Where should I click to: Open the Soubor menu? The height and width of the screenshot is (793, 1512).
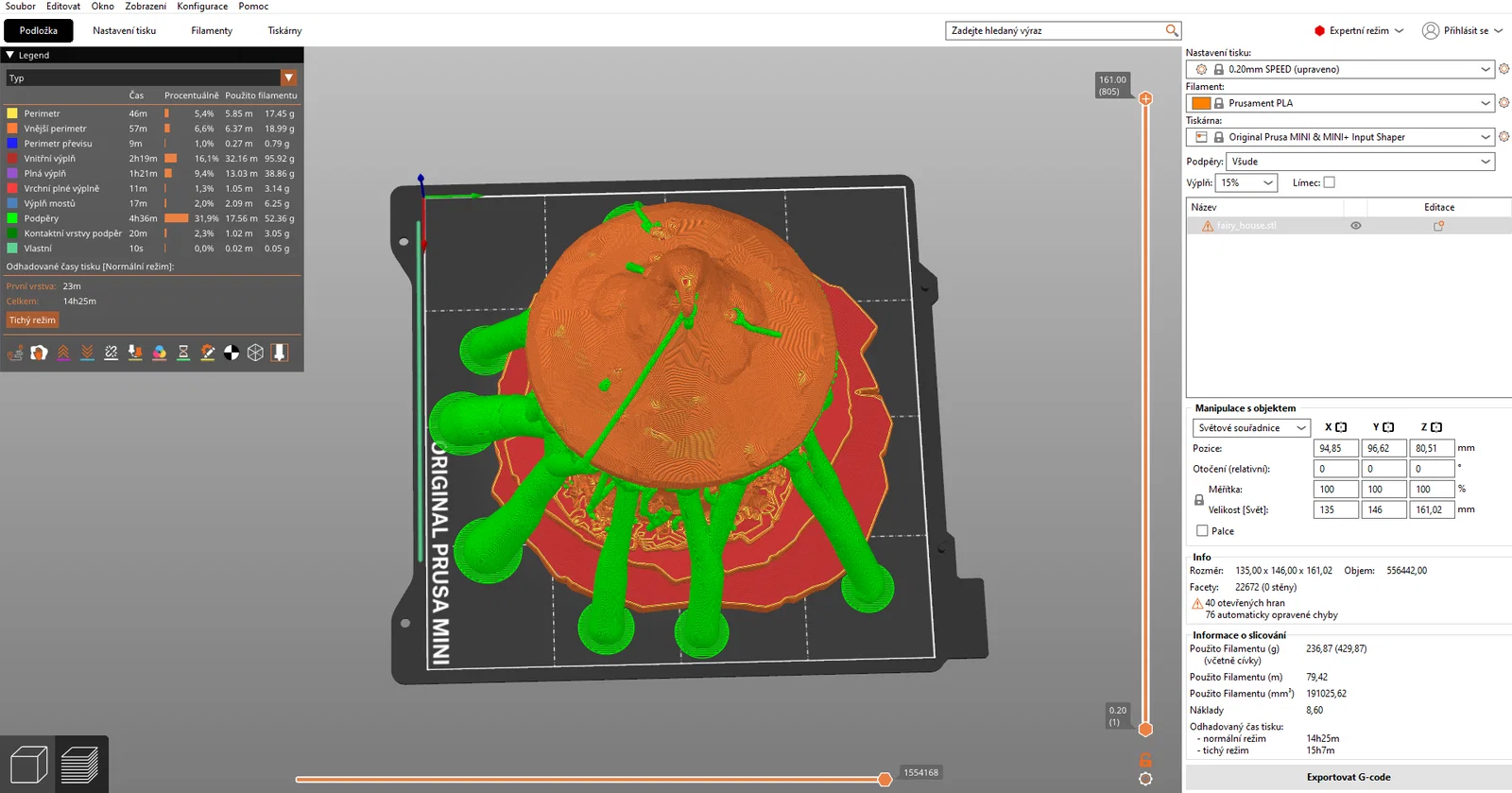point(21,7)
